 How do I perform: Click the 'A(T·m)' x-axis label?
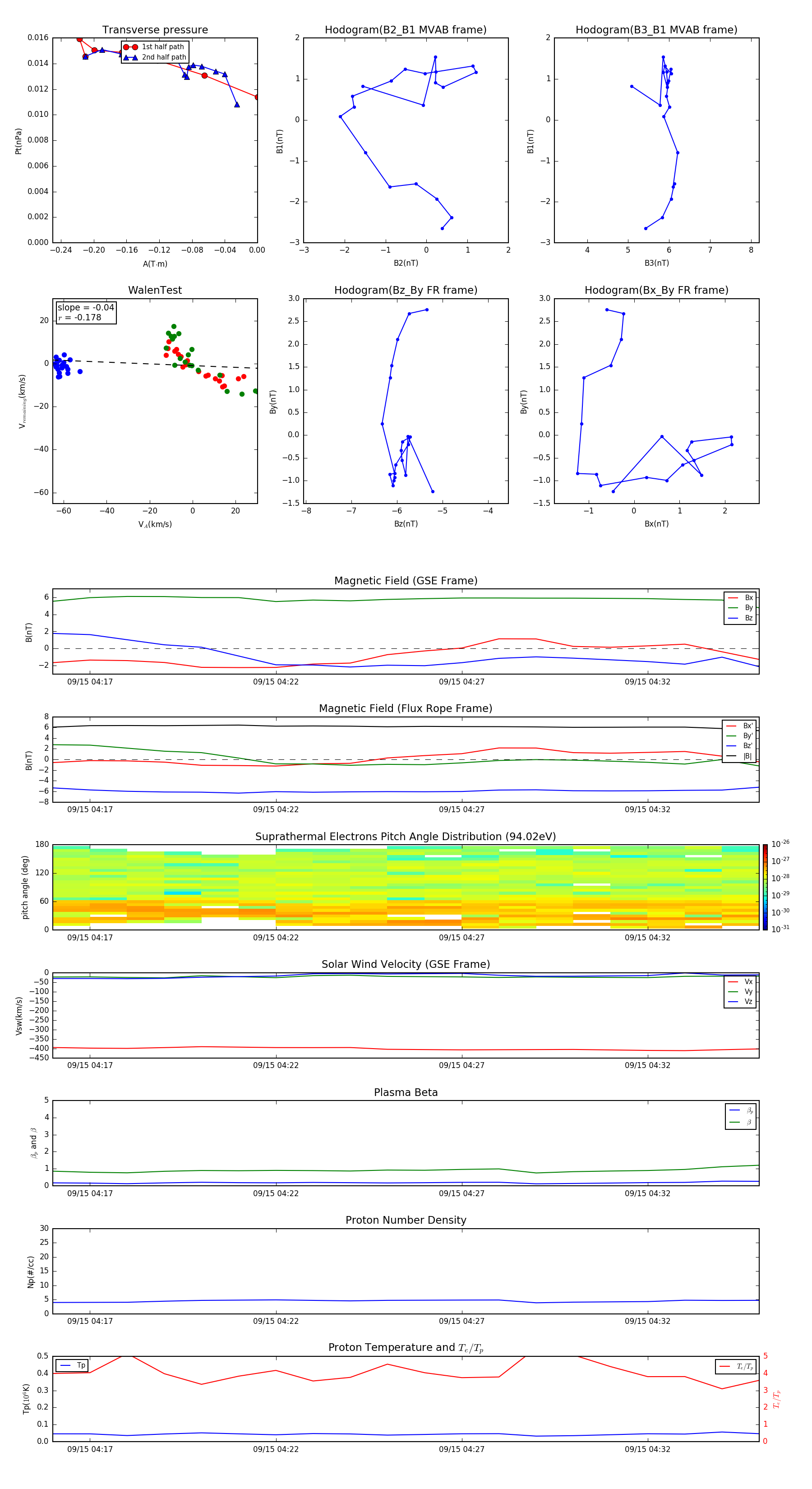click(155, 264)
